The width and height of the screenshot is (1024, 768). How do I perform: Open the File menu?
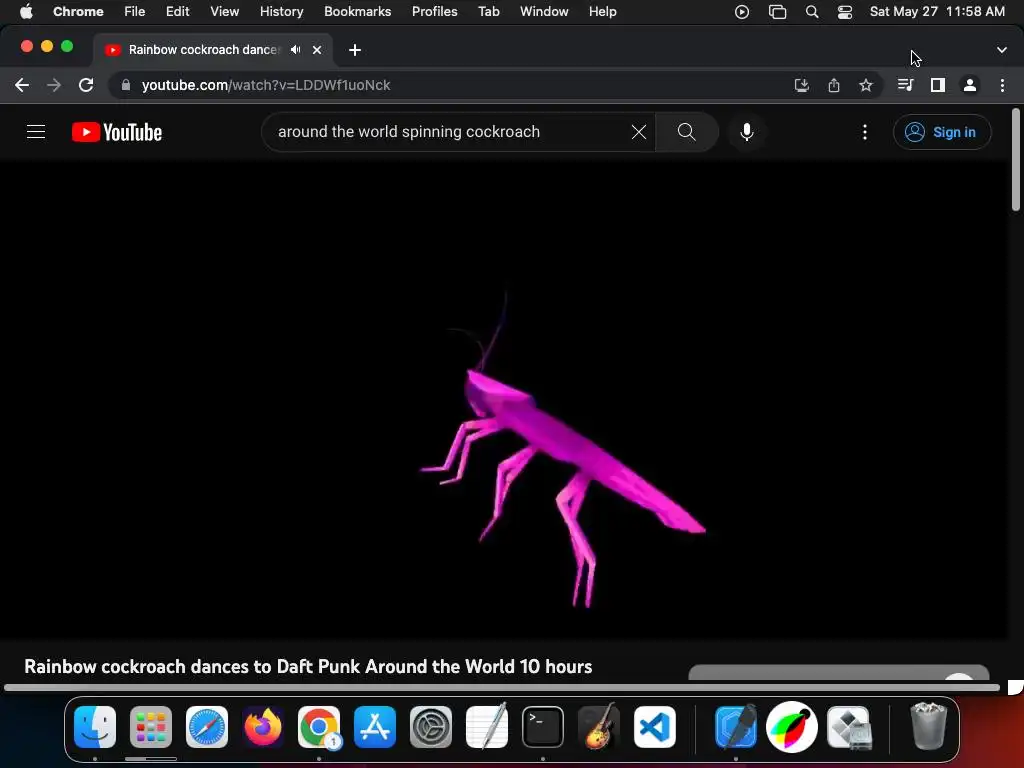click(x=135, y=12)
